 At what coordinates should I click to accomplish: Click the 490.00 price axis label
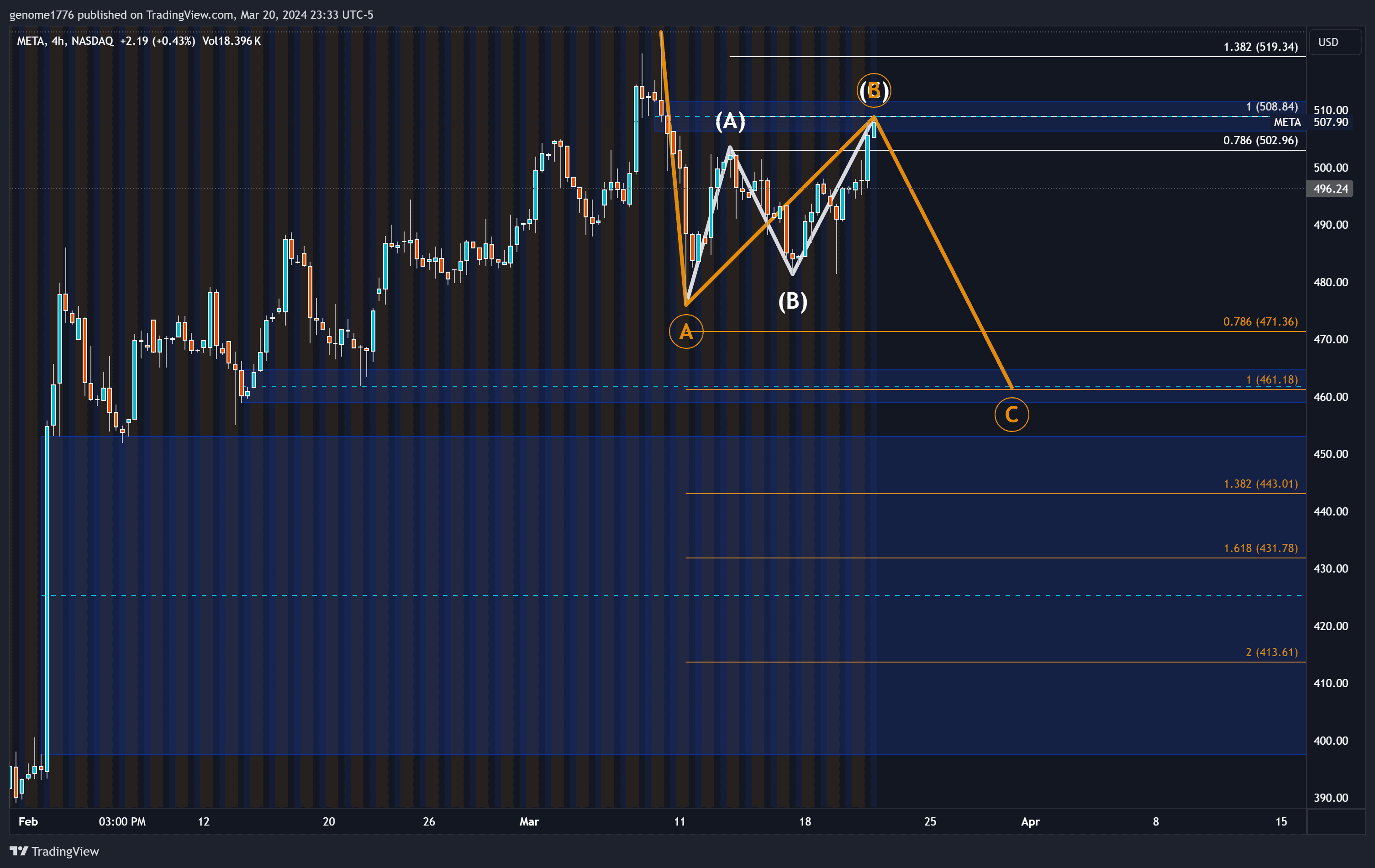pos(1330,225)
